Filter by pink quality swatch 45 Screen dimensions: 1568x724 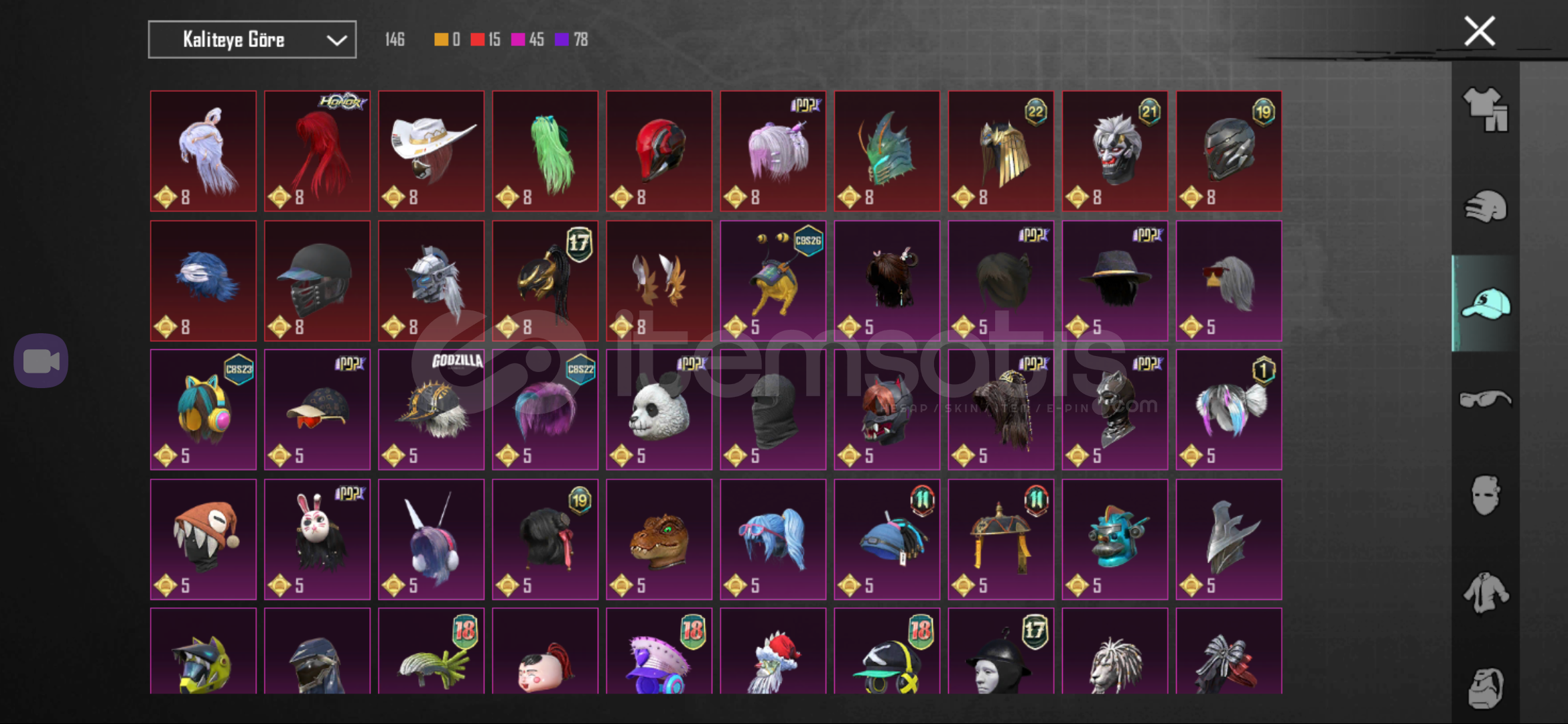tap(527, 40)
